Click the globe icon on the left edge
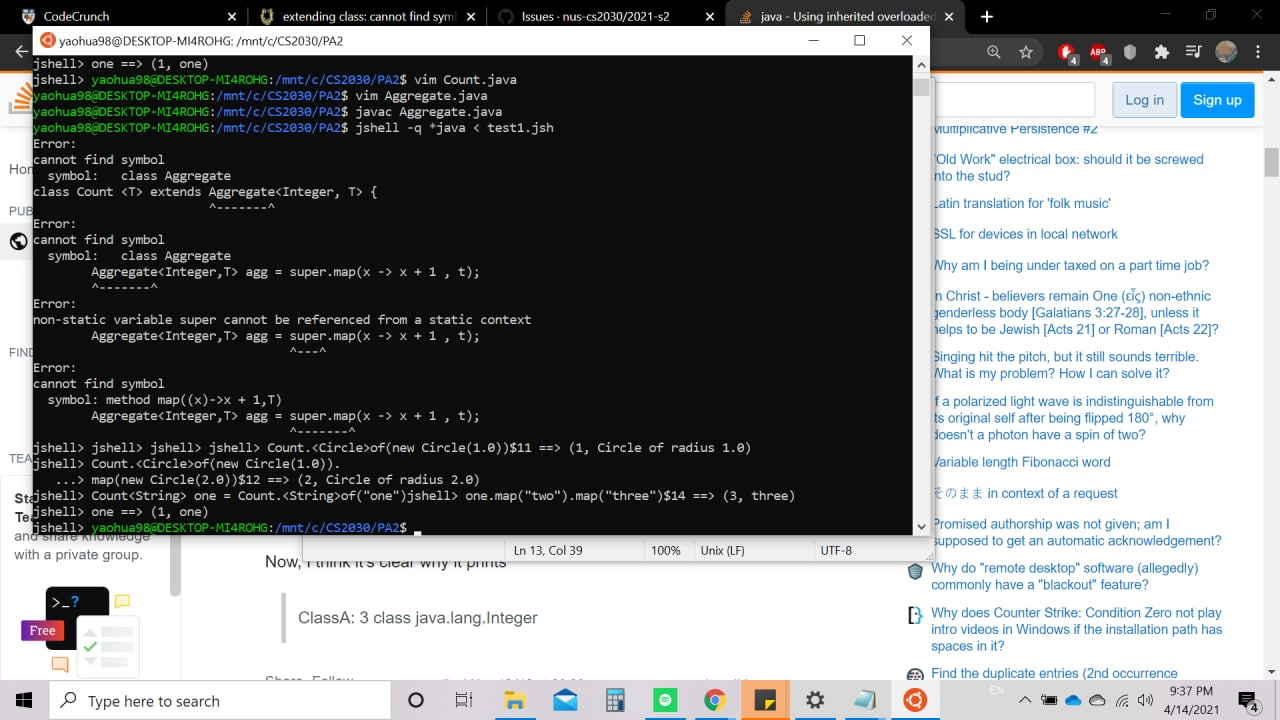The height and width of the screenshot is (720, 1280). (x=17, y=241)
